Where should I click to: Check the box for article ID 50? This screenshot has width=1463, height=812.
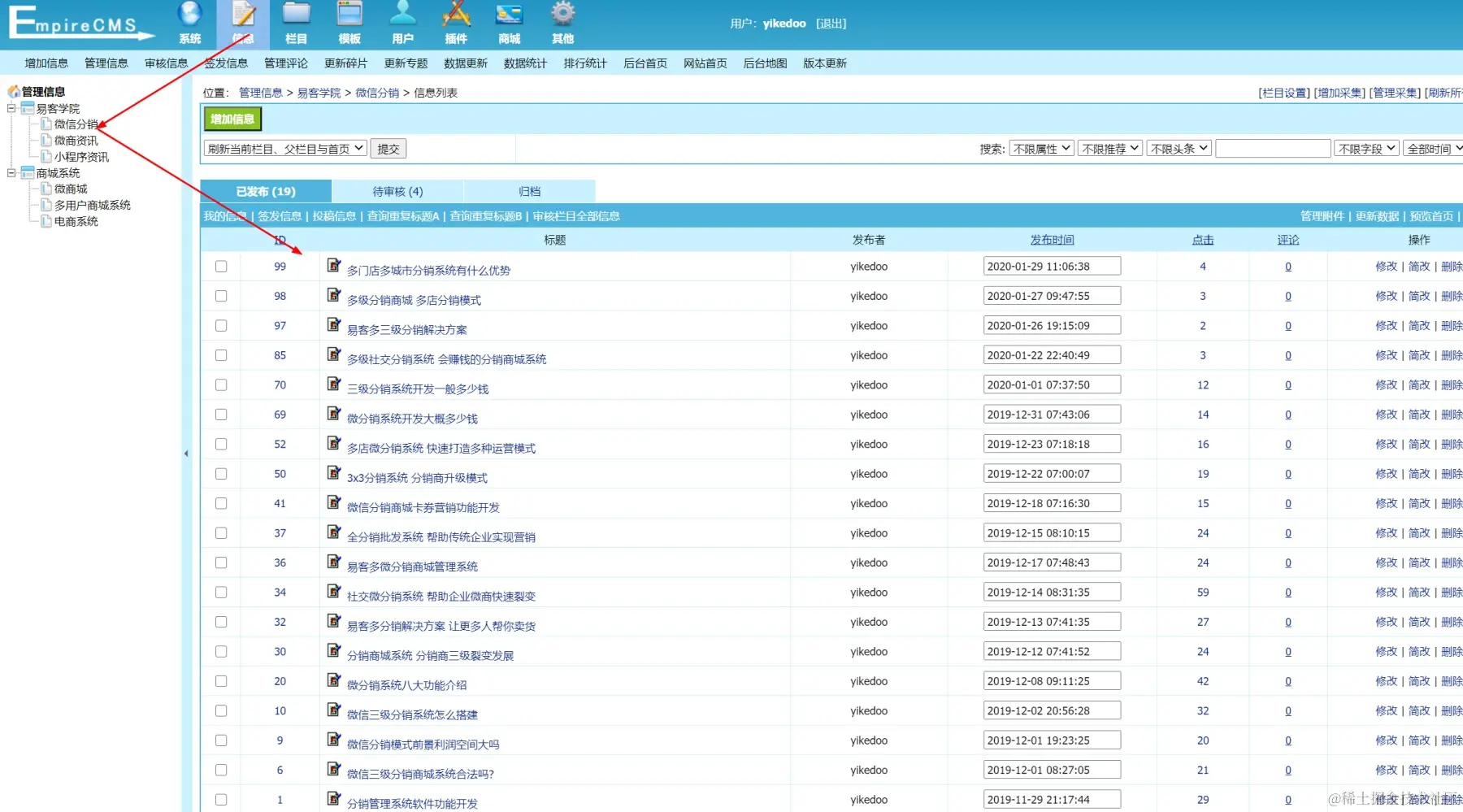click(x=221, y=474)
